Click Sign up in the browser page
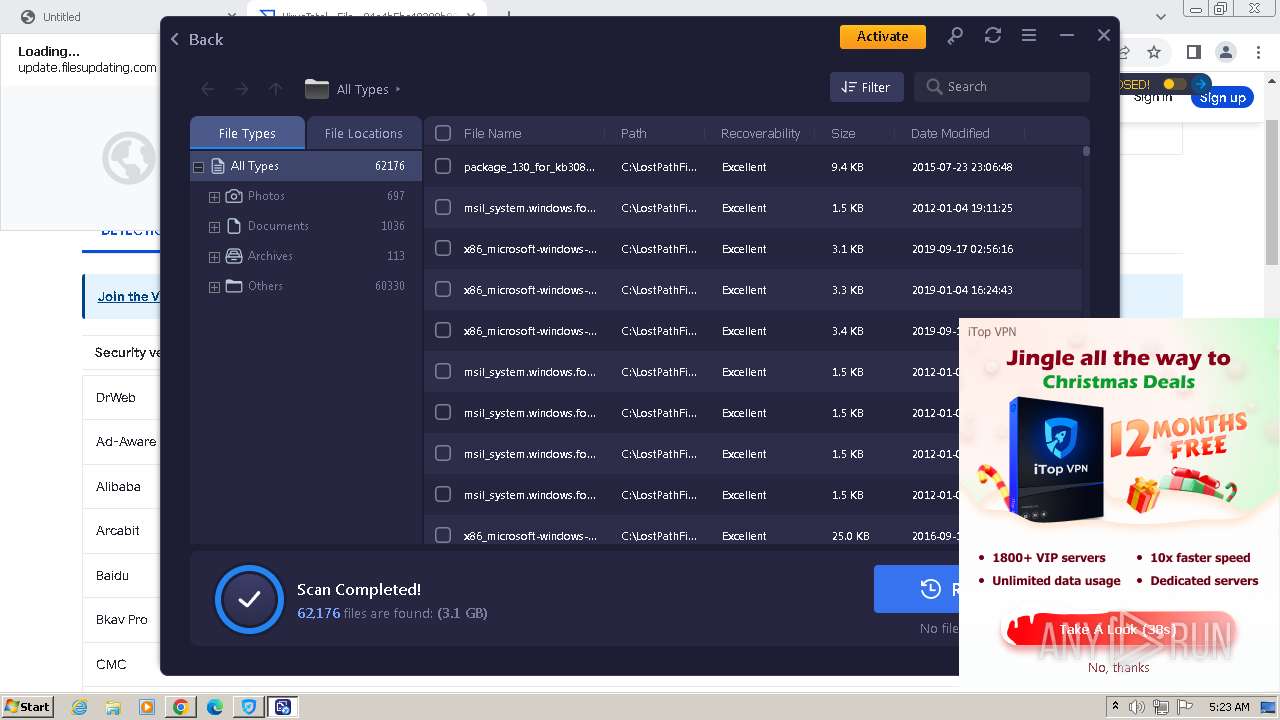This screenshot has height=720, width=1280. [1222, 98]
